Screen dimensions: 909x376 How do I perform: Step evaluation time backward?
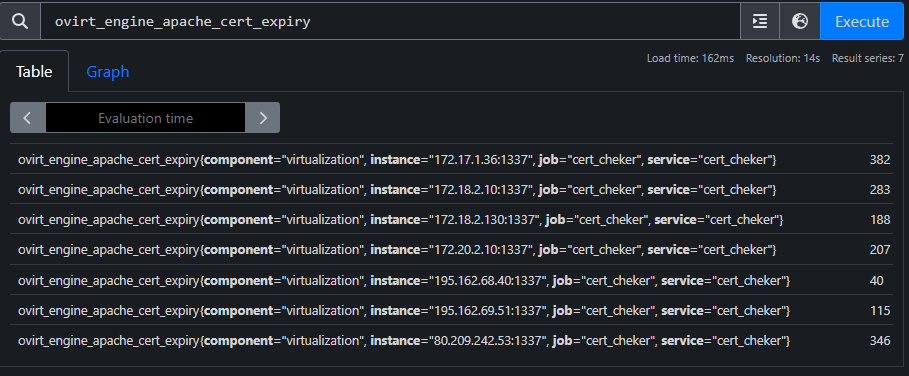(x=28, y=118)
